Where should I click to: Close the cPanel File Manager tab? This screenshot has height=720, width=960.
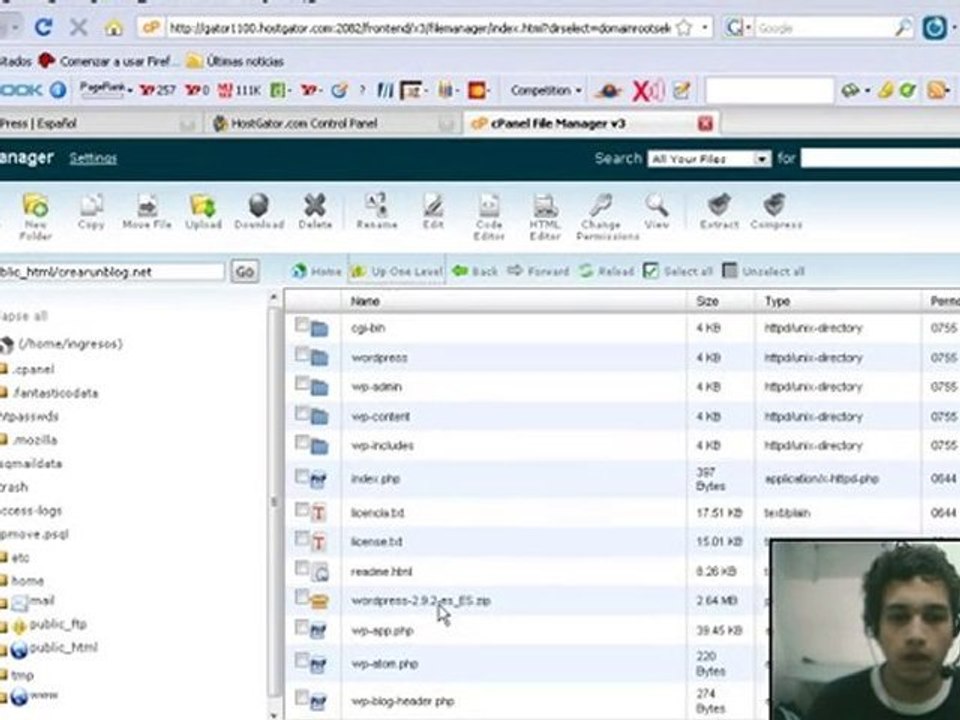point(705,124)
